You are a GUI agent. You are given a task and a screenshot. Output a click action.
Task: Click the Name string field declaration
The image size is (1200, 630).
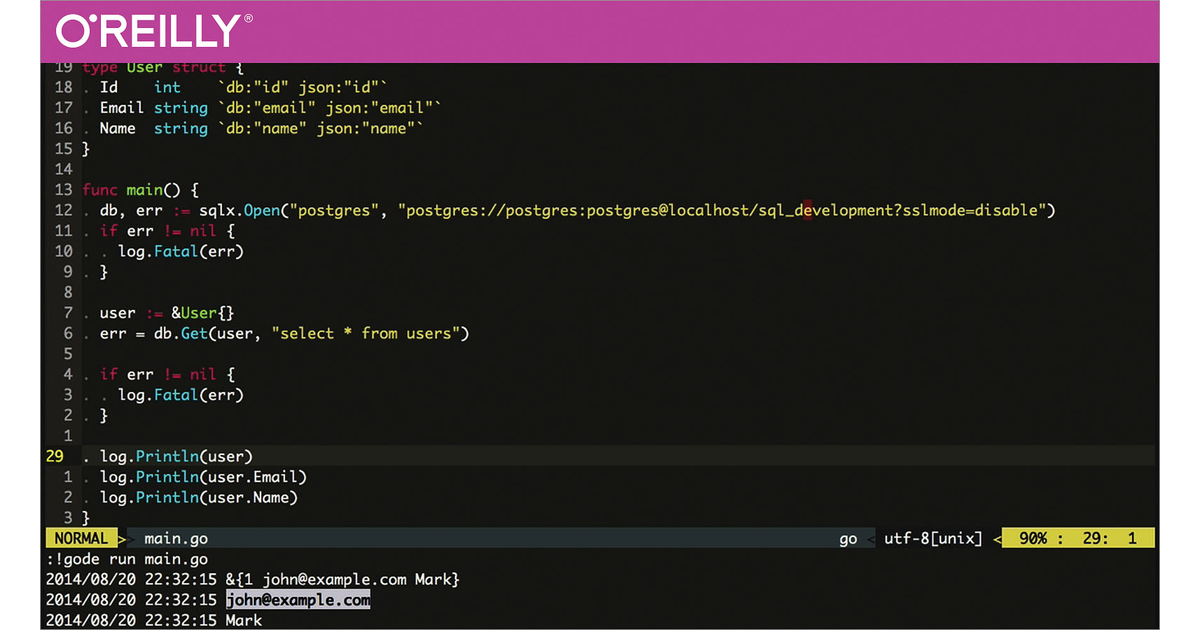point(261,129)
